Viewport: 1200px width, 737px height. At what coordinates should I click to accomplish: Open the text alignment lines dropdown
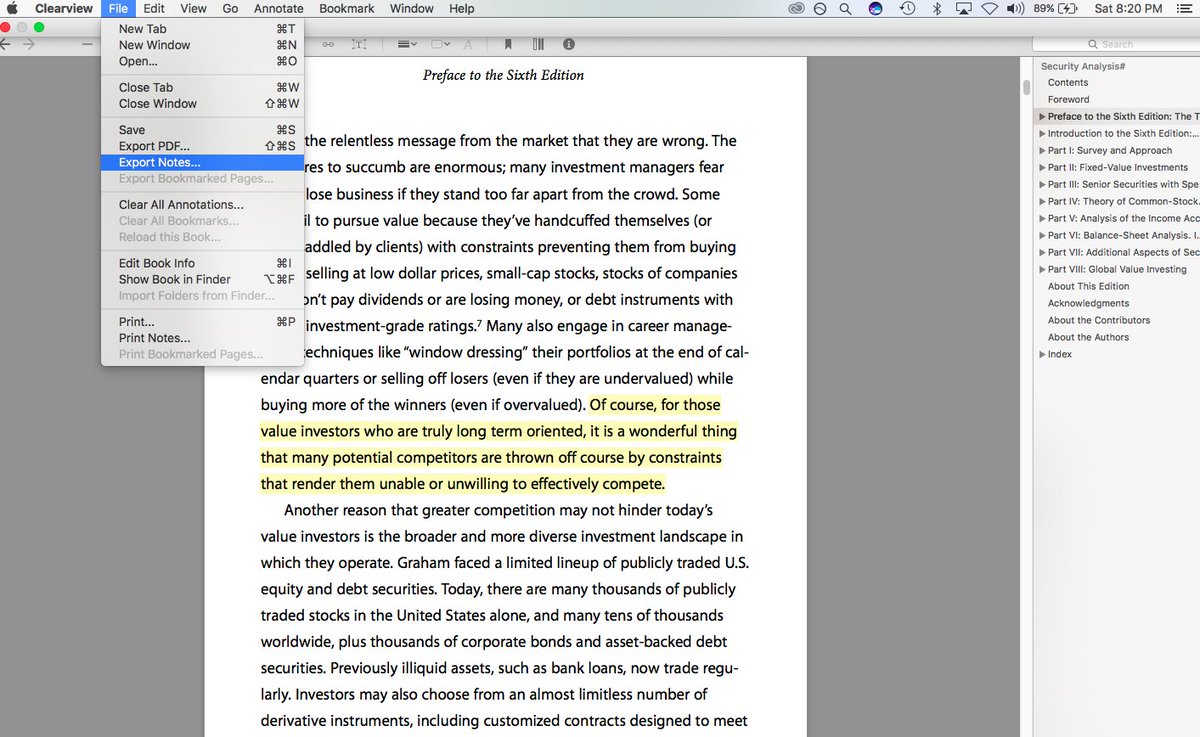coord(409,44)
